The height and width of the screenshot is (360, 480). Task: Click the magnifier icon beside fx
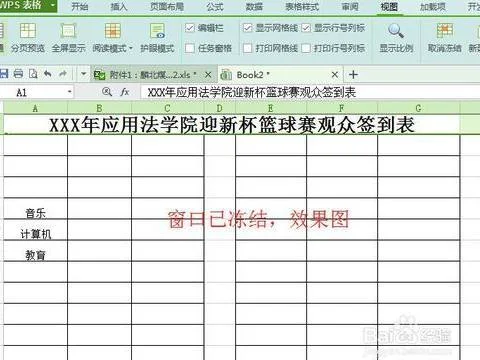[107, 92]
